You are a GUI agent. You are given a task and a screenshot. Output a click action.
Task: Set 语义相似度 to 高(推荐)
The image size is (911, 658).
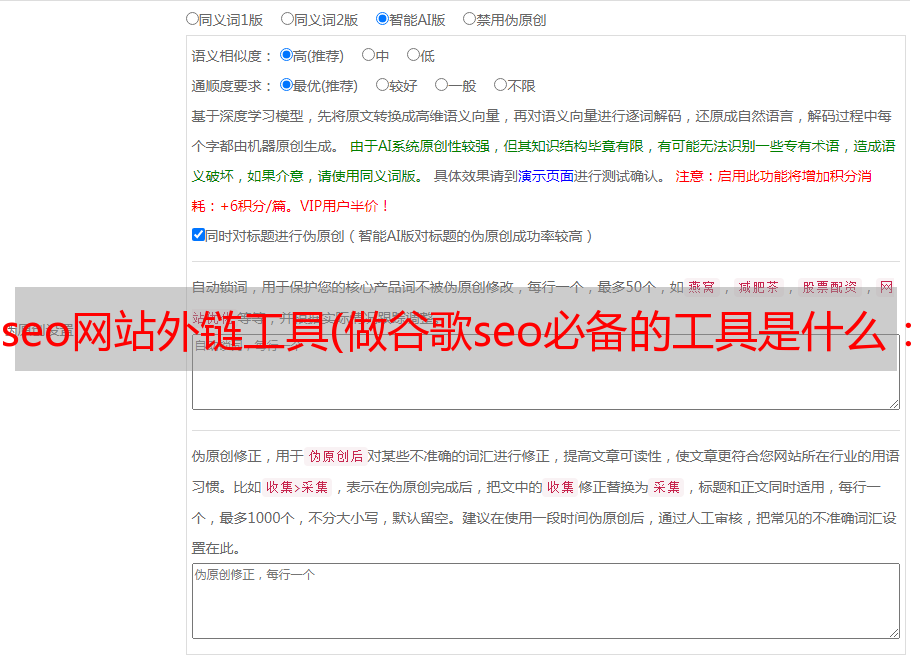tap(286, 55)
